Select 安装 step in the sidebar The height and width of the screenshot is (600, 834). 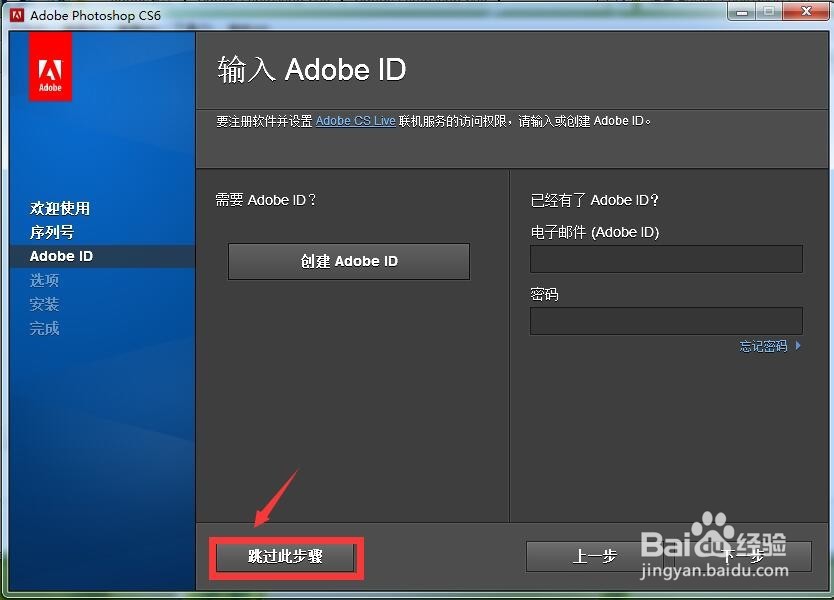coord(44,304)
